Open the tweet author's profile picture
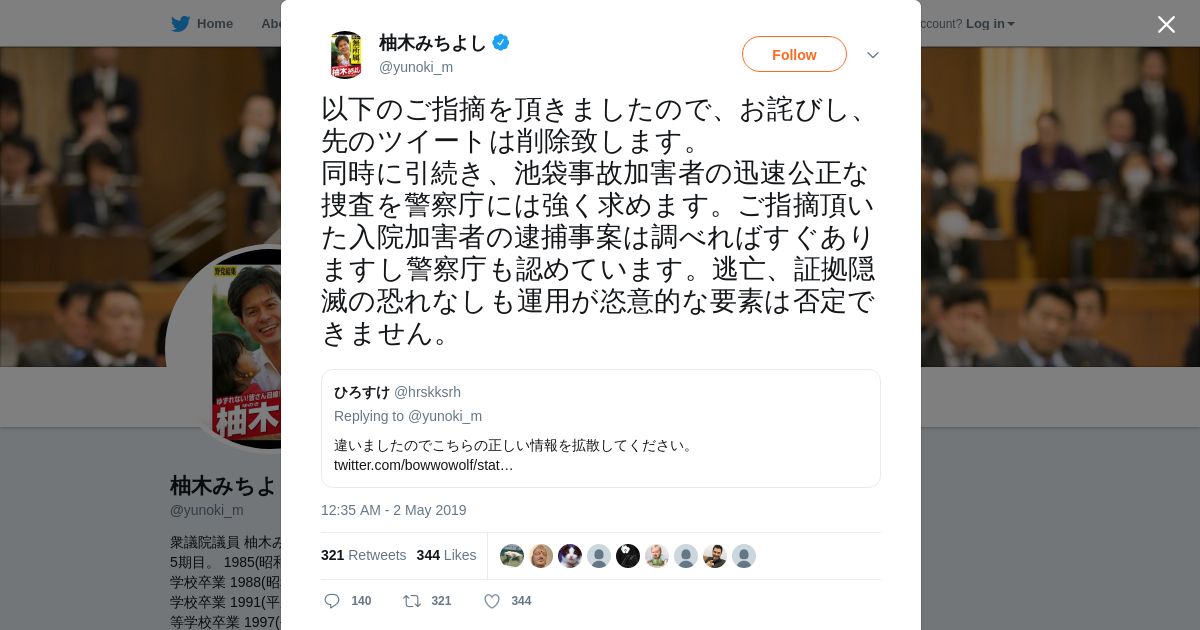Viewport: 1200px width, 630px height. pos(346,54)
